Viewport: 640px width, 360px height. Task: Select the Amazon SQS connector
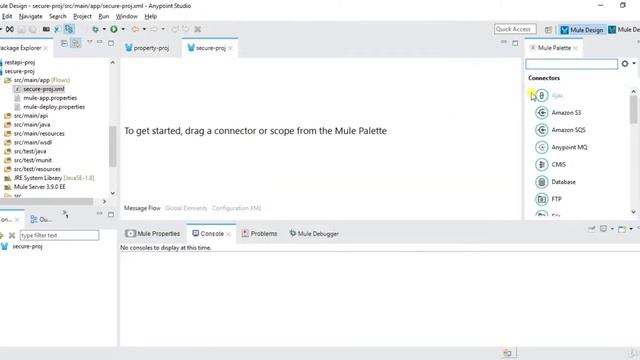point(560,130)
